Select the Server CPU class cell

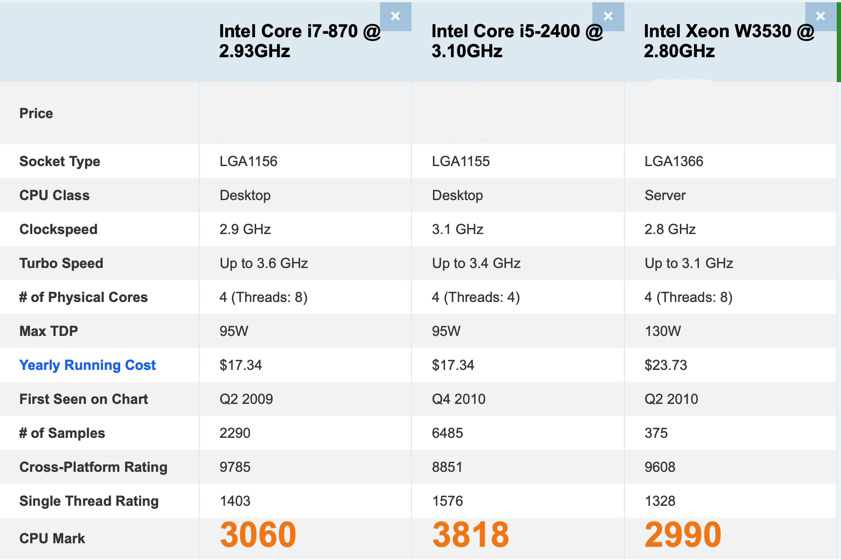[665, 195]
